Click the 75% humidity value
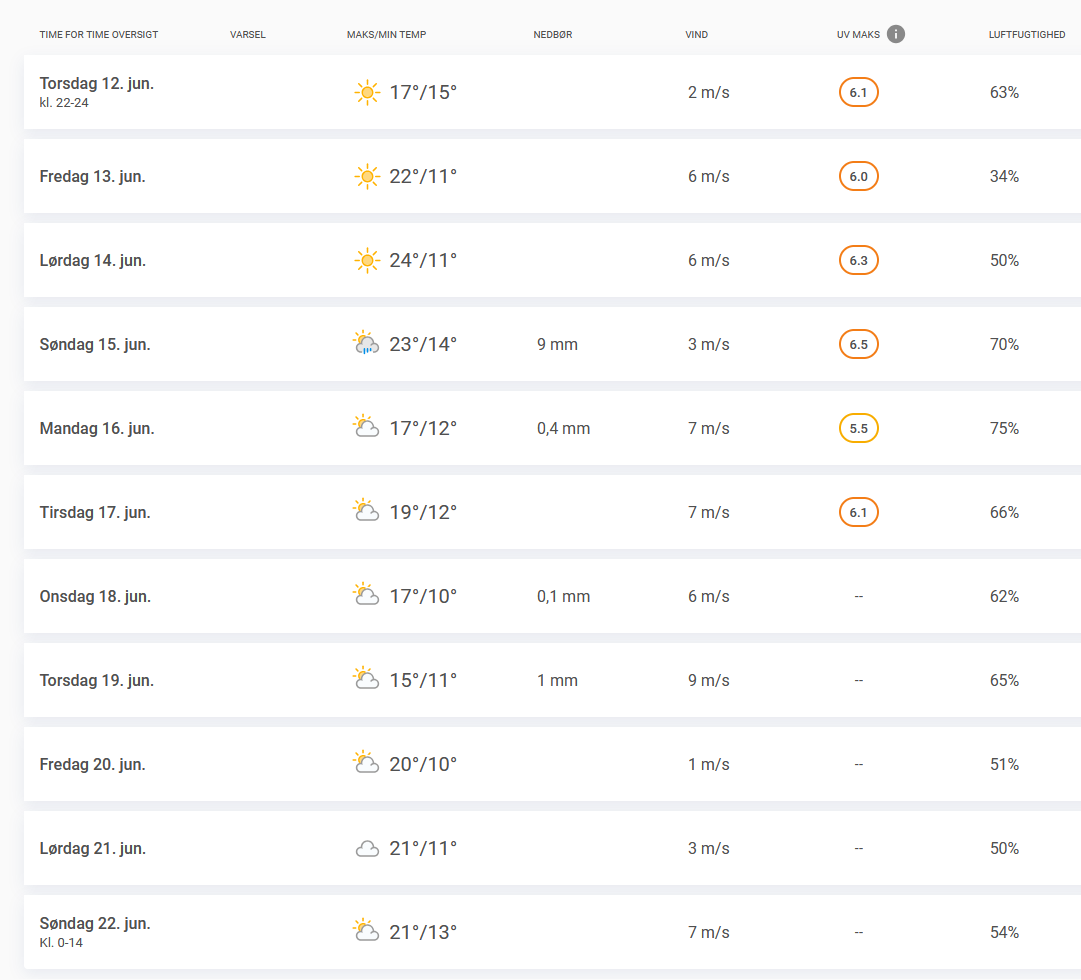This screenshot has height=980, width=1081. [x=1004, y=428]
